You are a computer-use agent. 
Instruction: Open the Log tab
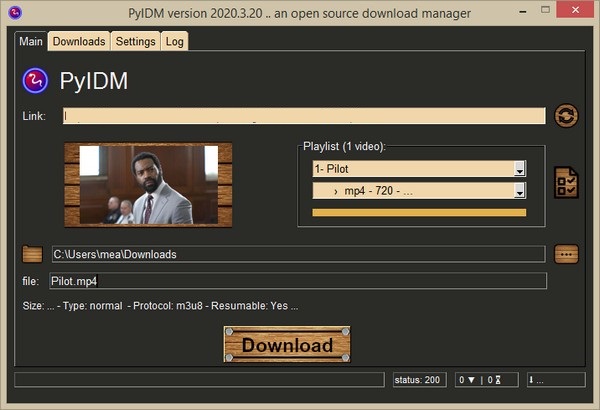(x=174, y=41)
